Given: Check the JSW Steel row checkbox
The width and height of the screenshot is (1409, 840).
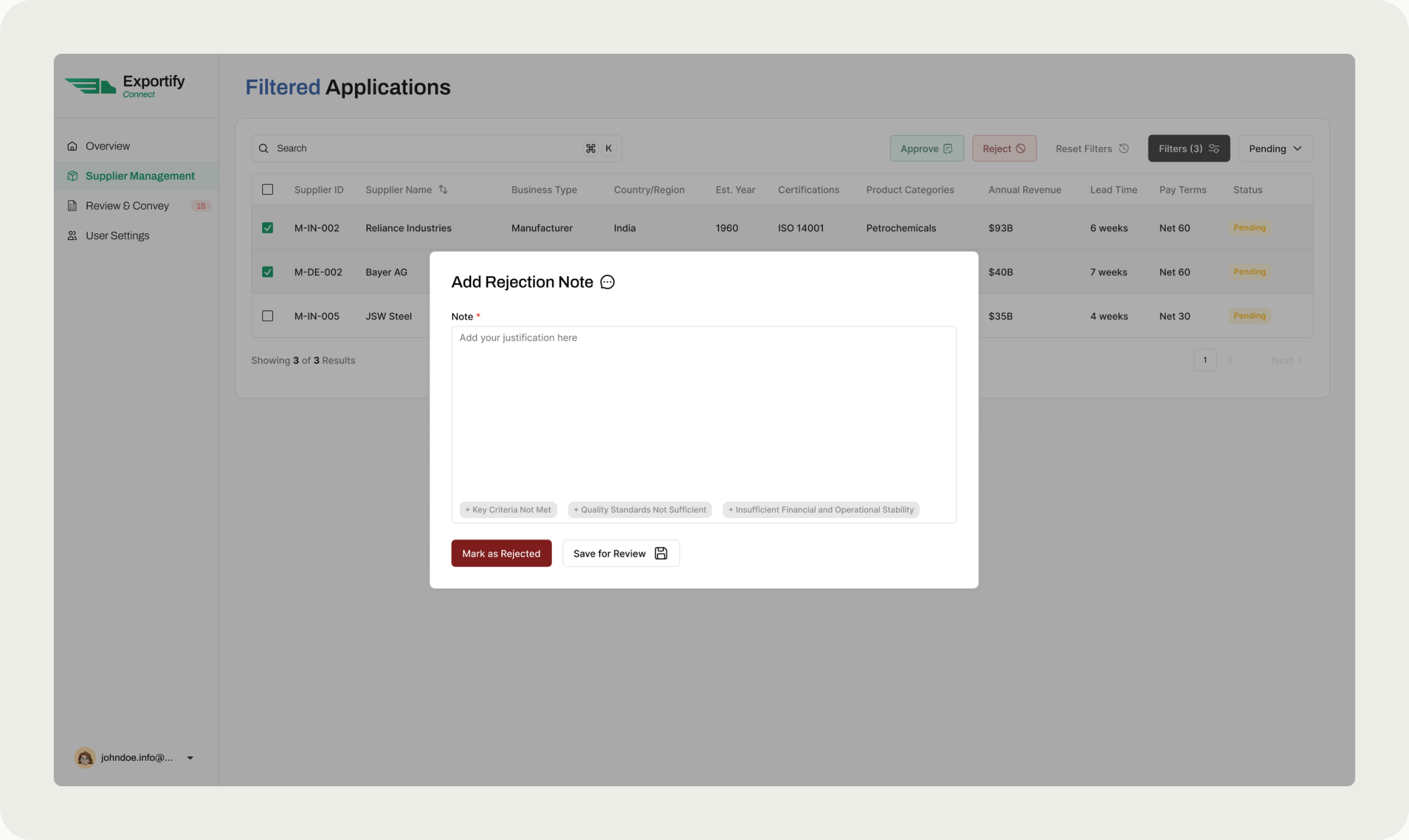Looking at the screenshot, I should 268,316.
